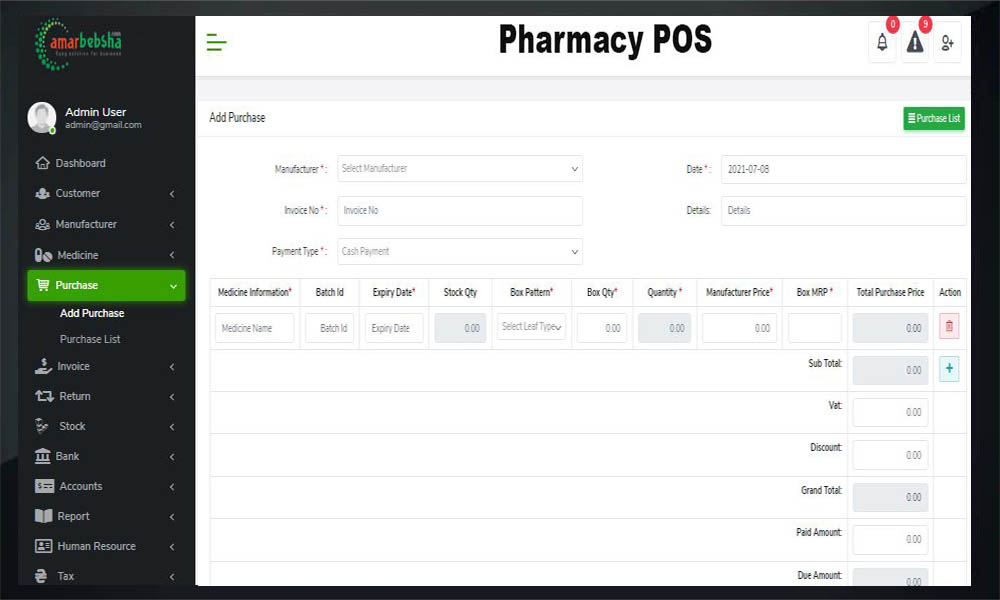Click the Admin User avatar picture
Viewport: 1000px width, 600px height.
point(41,117)
